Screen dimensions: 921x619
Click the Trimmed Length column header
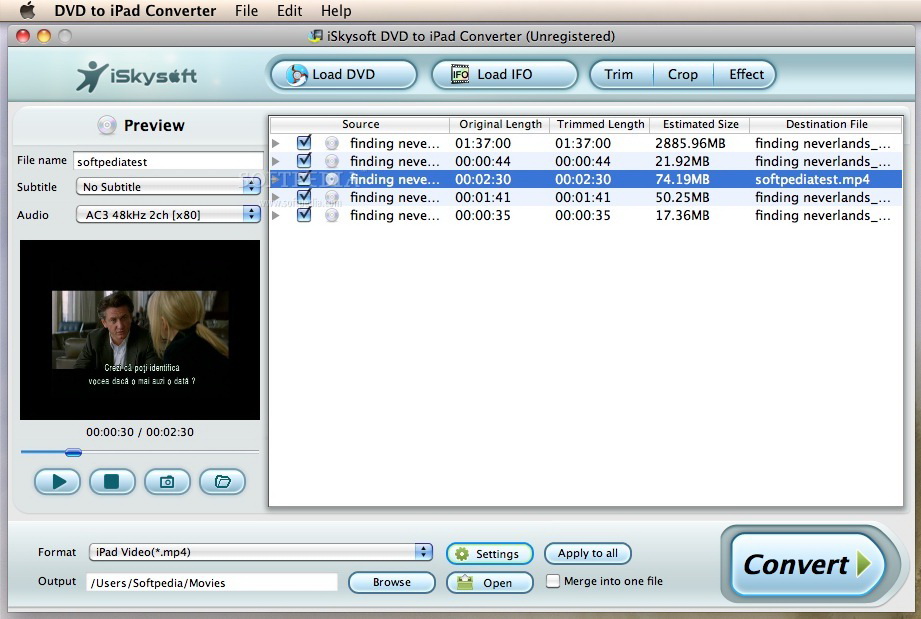click(x=600, y=124)
